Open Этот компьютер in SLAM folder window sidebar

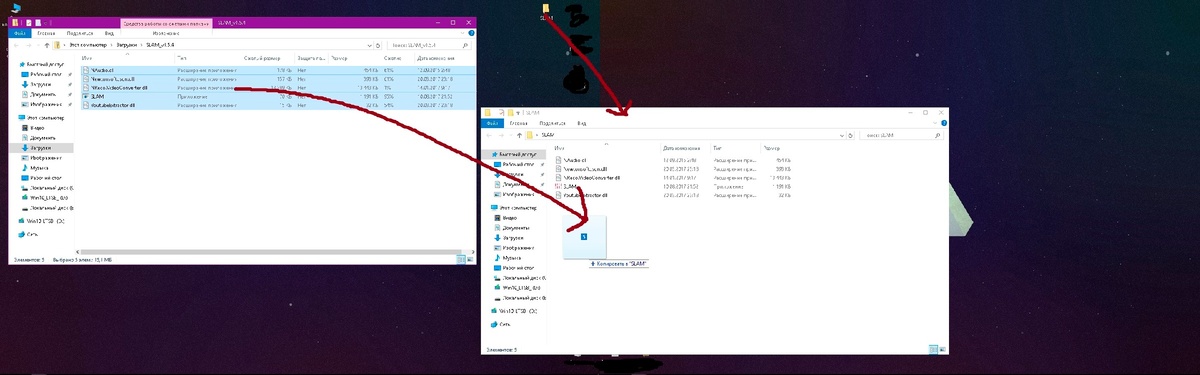click(513, 208)
